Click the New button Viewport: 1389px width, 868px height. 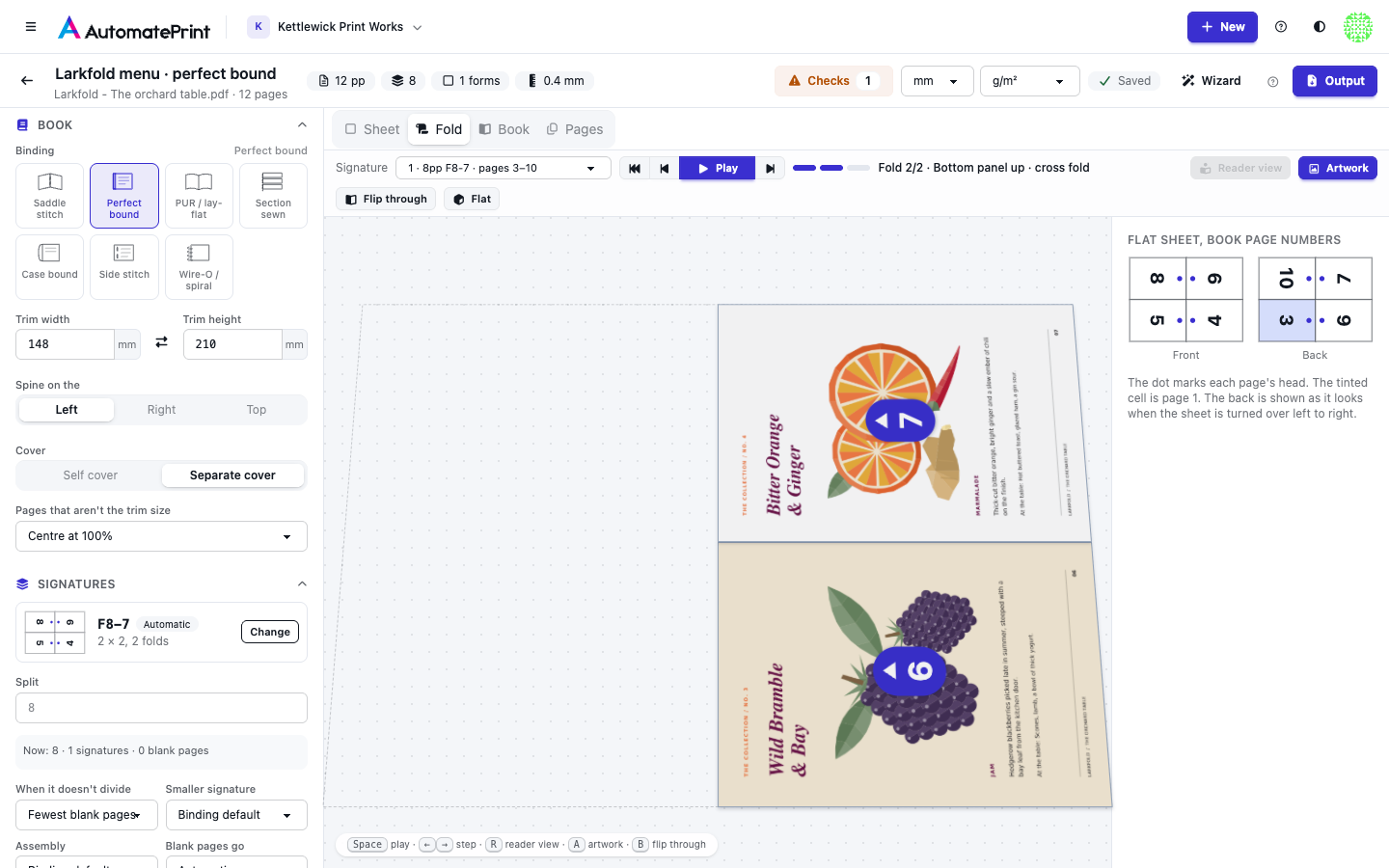coord(1222,27)
